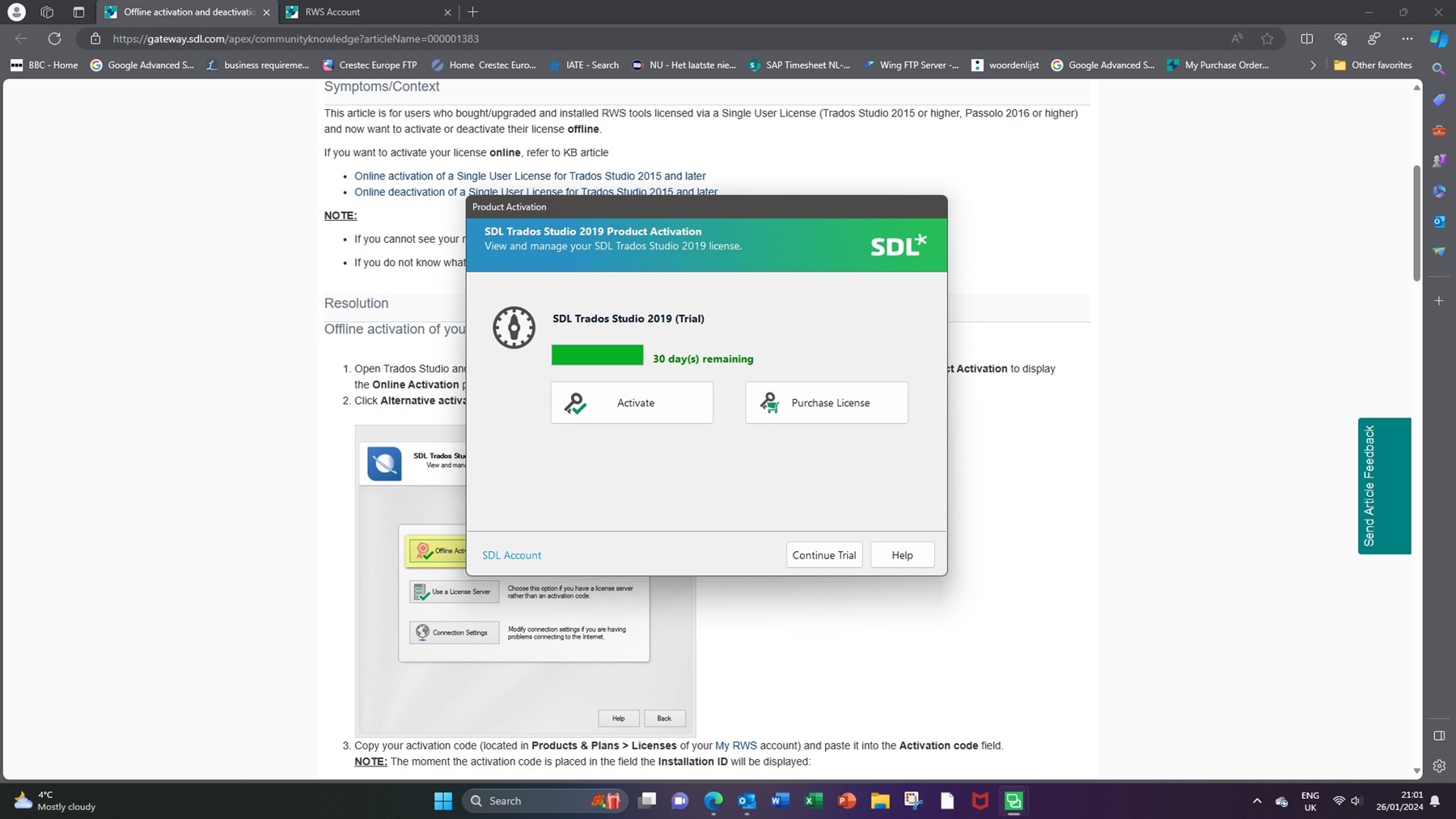Click the SDL logo in dialog banner
Image resolution: width=1456 pixels, height=819 pixels.
[x=898, y=245]
